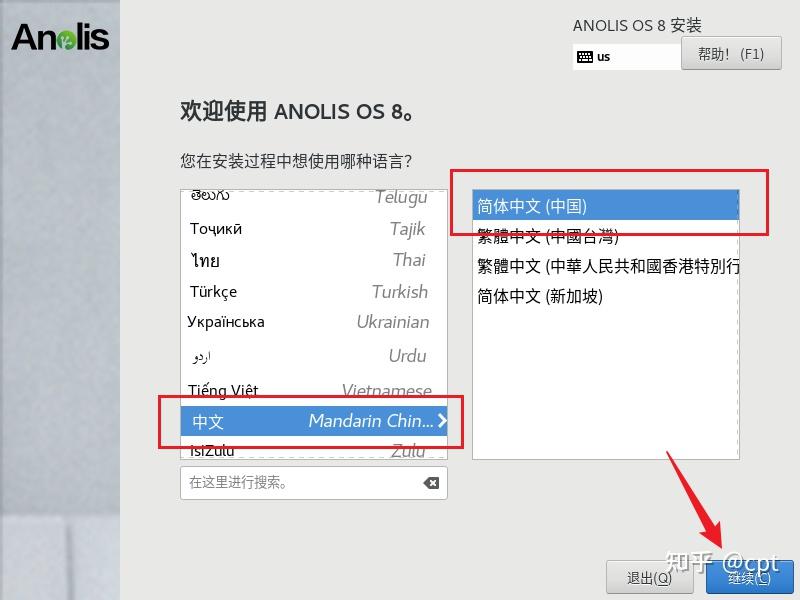Click the keyboard layout icon next to us

tap(585, 56)
